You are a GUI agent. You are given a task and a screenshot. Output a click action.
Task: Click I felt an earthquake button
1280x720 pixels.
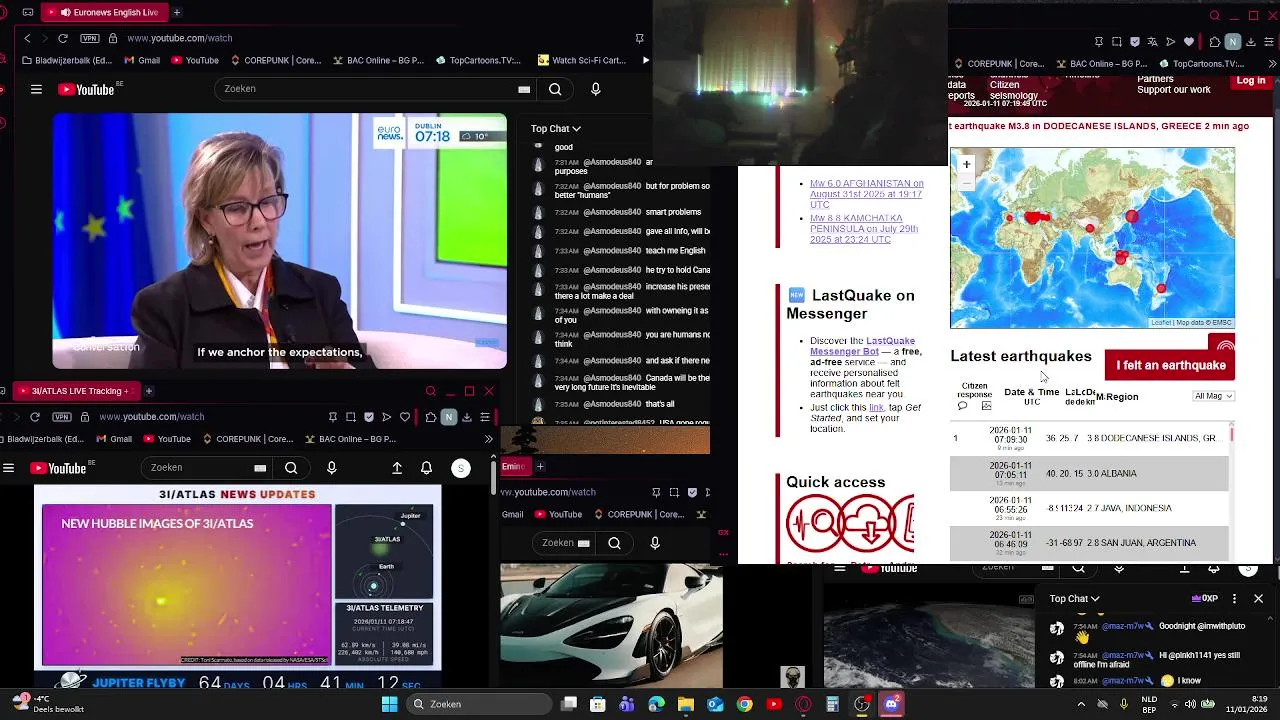[x=1171, y=365]
